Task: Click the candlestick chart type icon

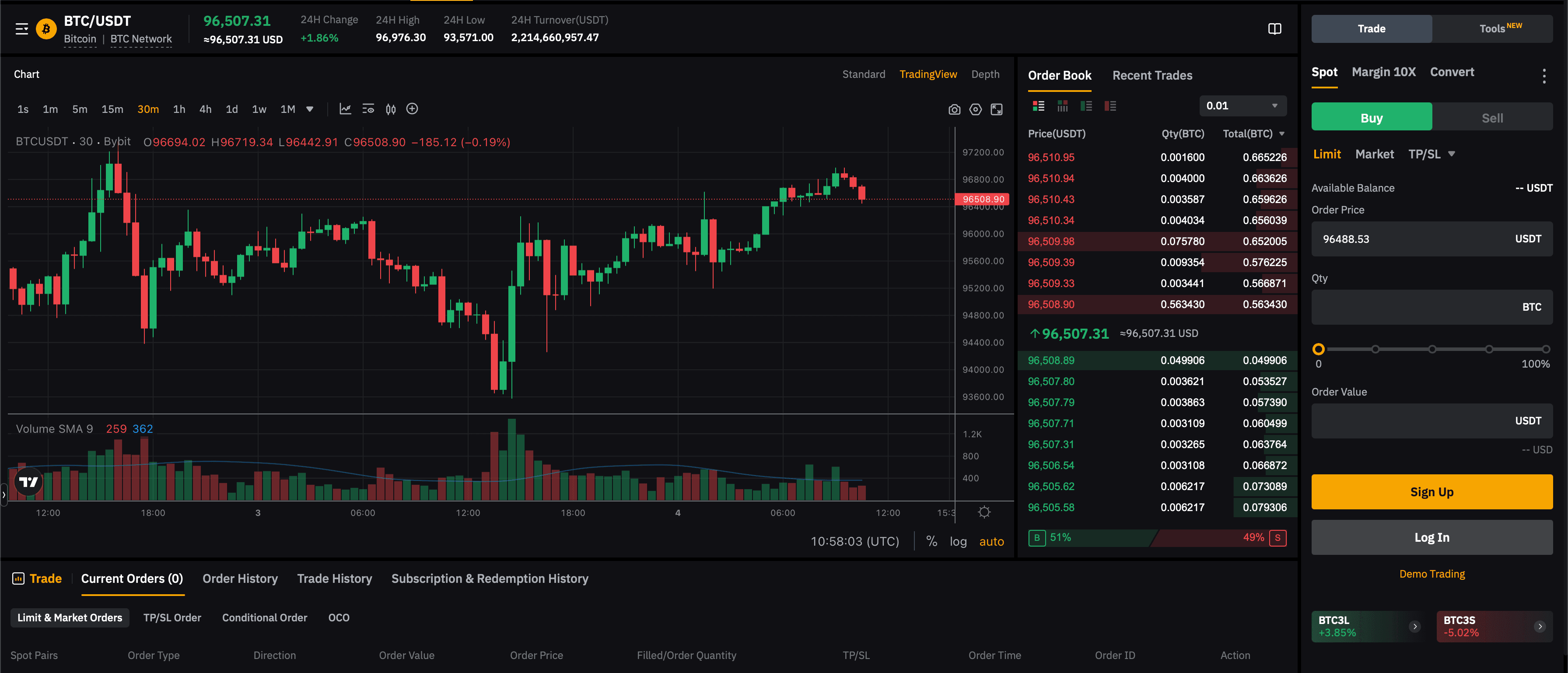Action: pos(391,109)
